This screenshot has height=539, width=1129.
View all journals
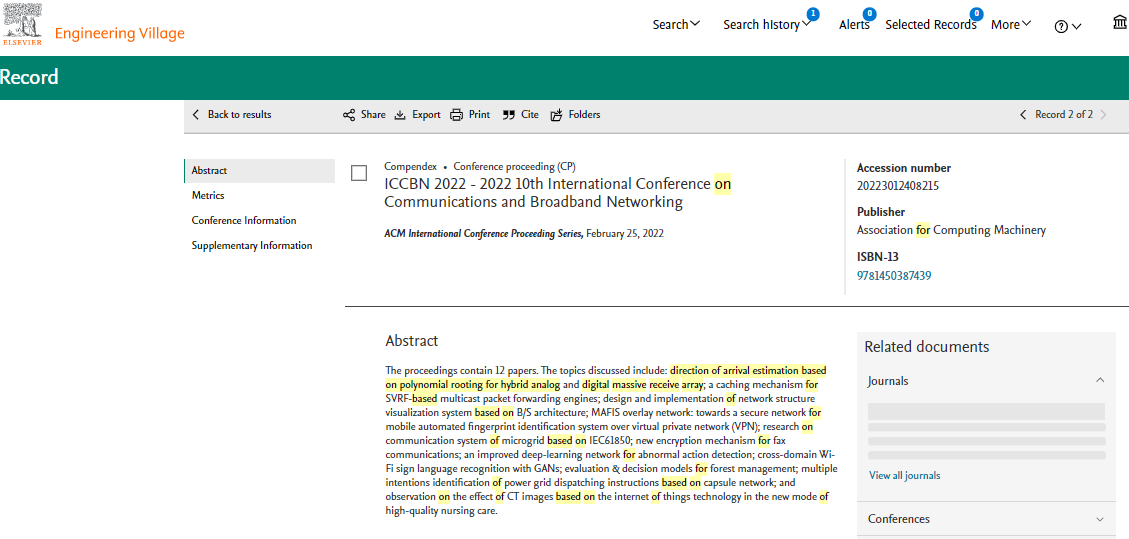(x=904, y=475)
